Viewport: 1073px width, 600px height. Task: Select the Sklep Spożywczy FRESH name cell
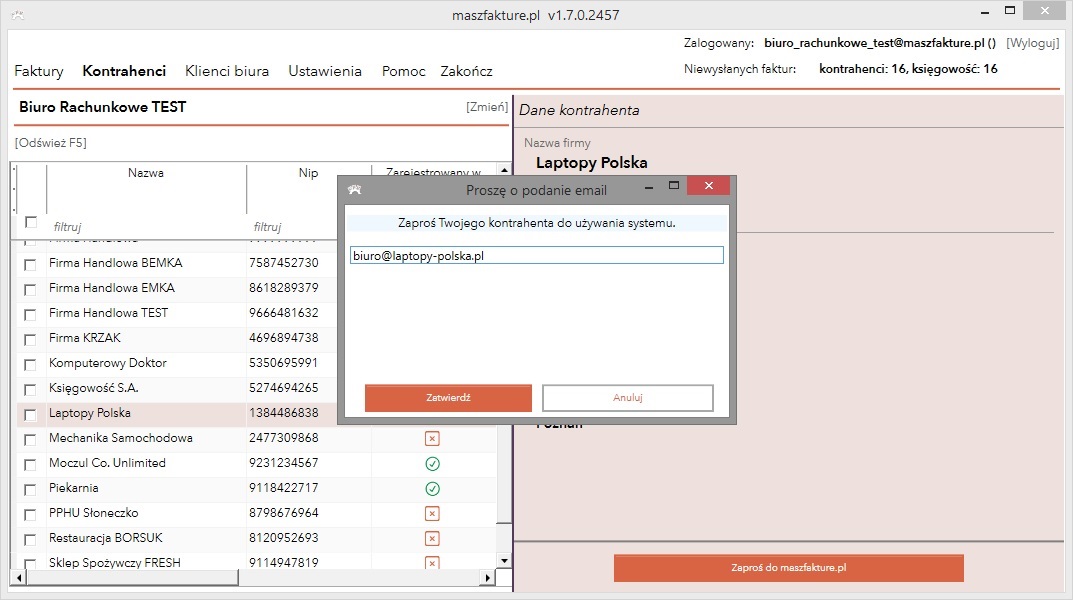click(146, 562)
